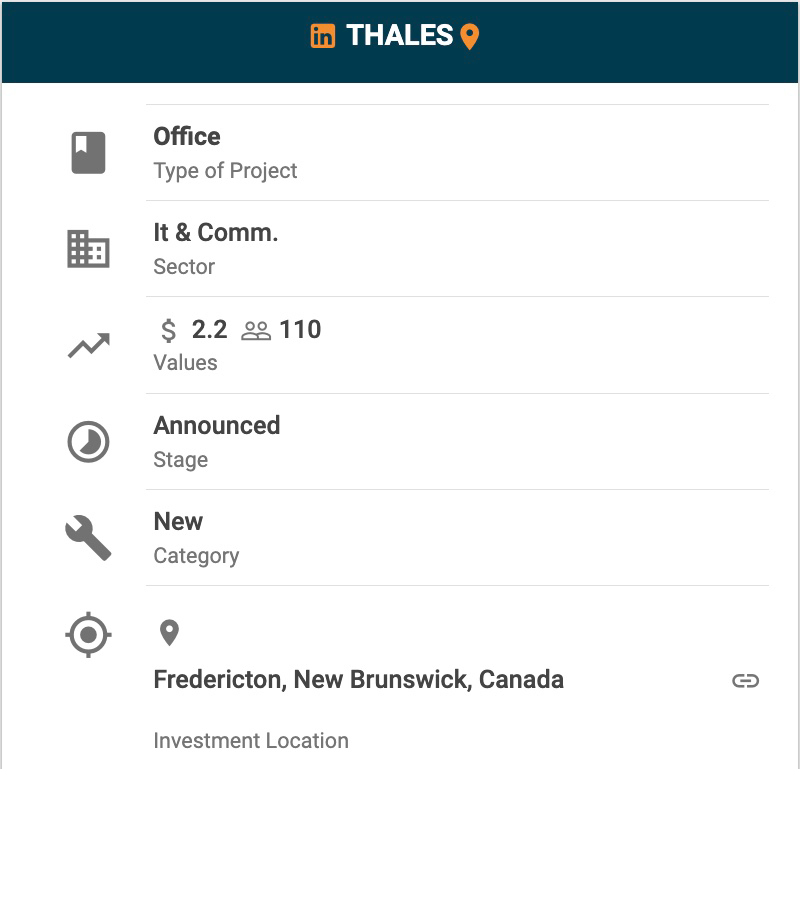800x906 pixels.
Task: Open the Thales LinkedIn icon
Action: pyautogui.click(x=323, y=36)
